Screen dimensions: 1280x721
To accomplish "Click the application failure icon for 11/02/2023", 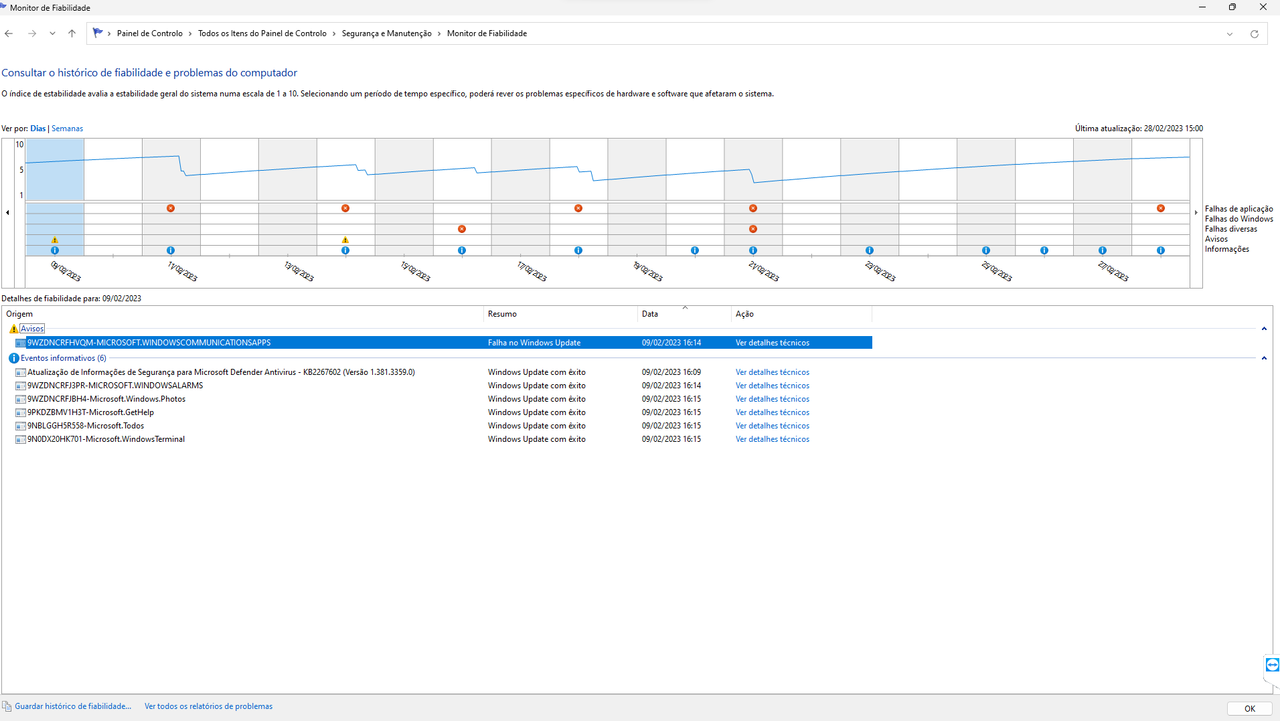I will pos(170,208).
